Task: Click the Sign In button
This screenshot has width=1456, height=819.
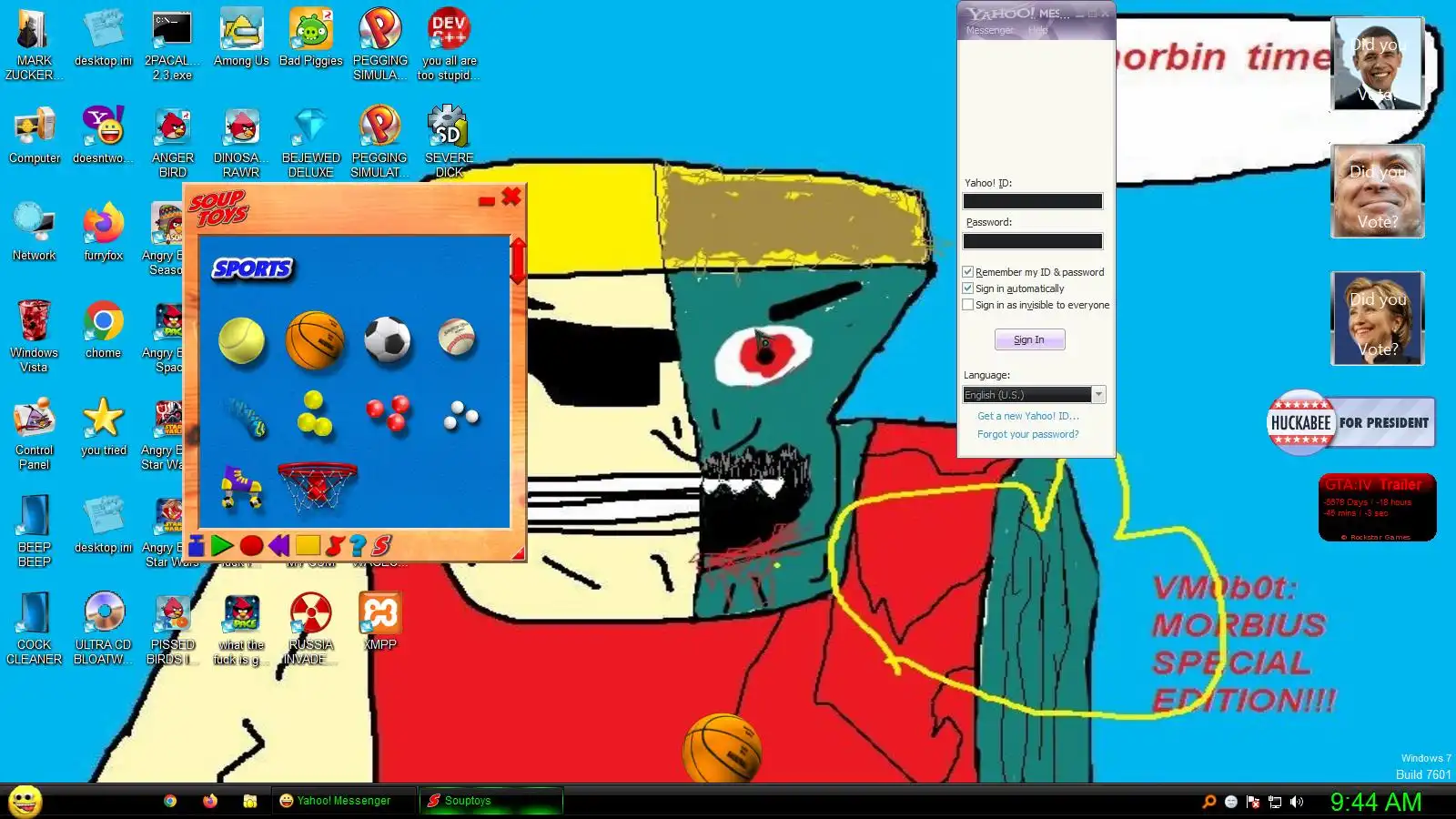Action: 1029,339
